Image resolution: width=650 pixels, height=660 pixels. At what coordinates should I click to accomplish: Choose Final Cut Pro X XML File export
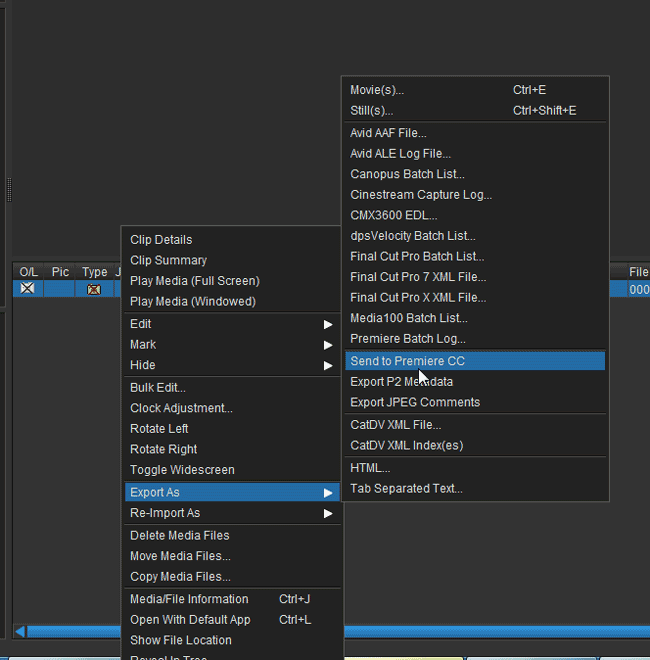coord(418,297)
